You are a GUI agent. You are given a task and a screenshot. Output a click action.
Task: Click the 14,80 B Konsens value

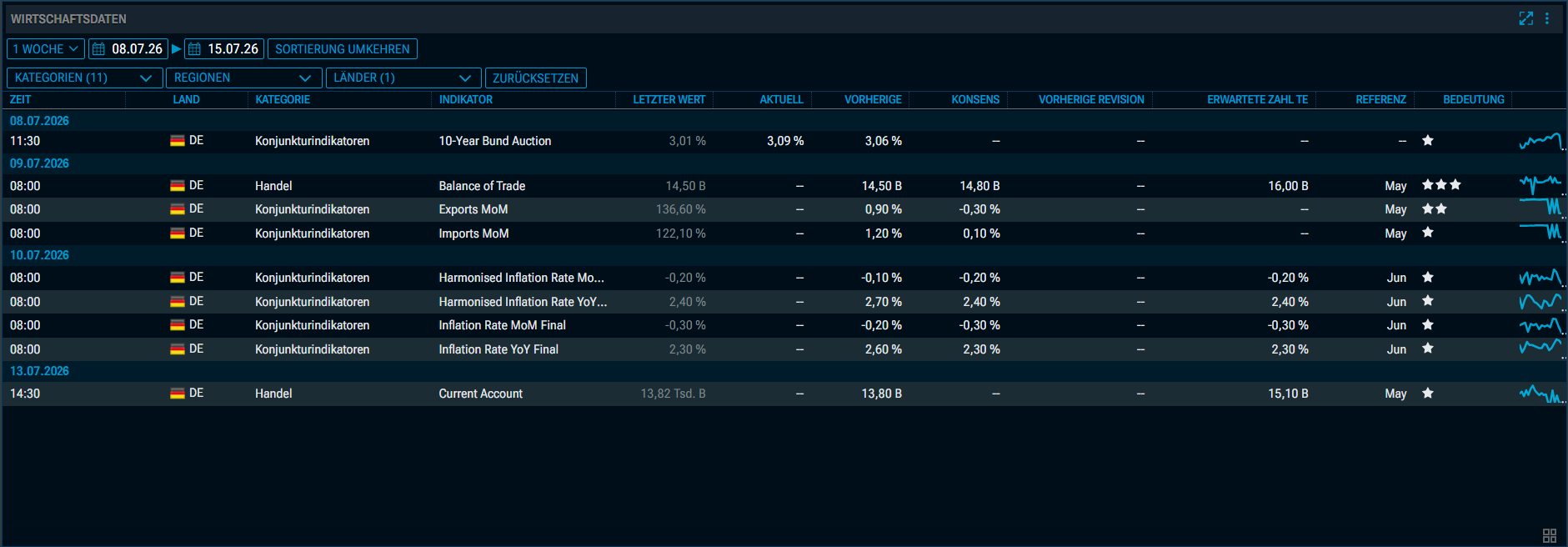[x=979, y=186]
